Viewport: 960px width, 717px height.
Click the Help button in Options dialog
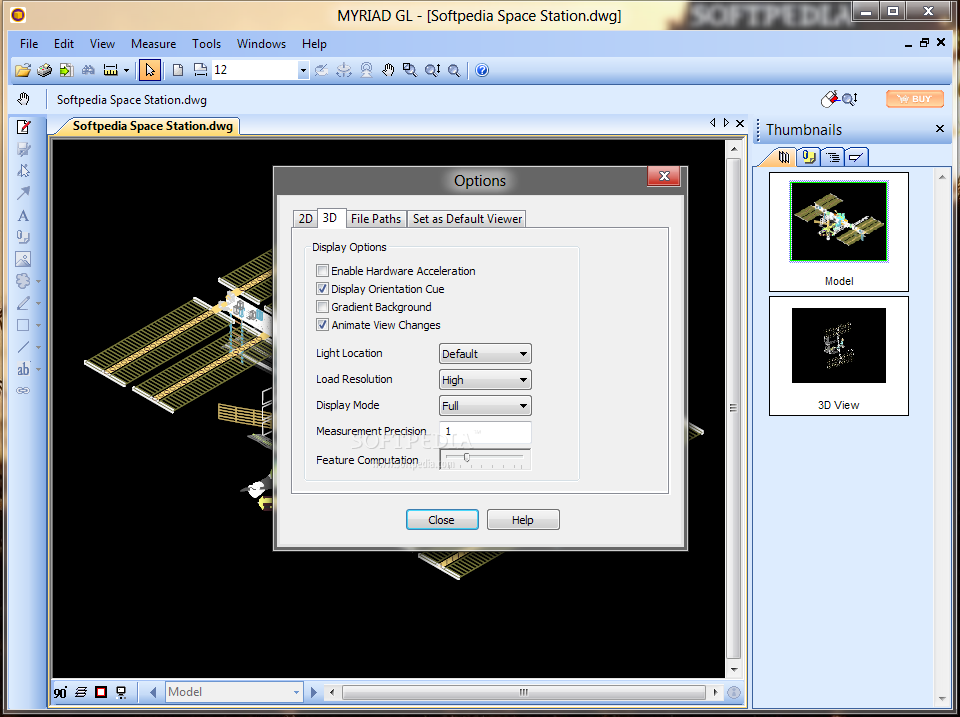click(x=523, y=520)
